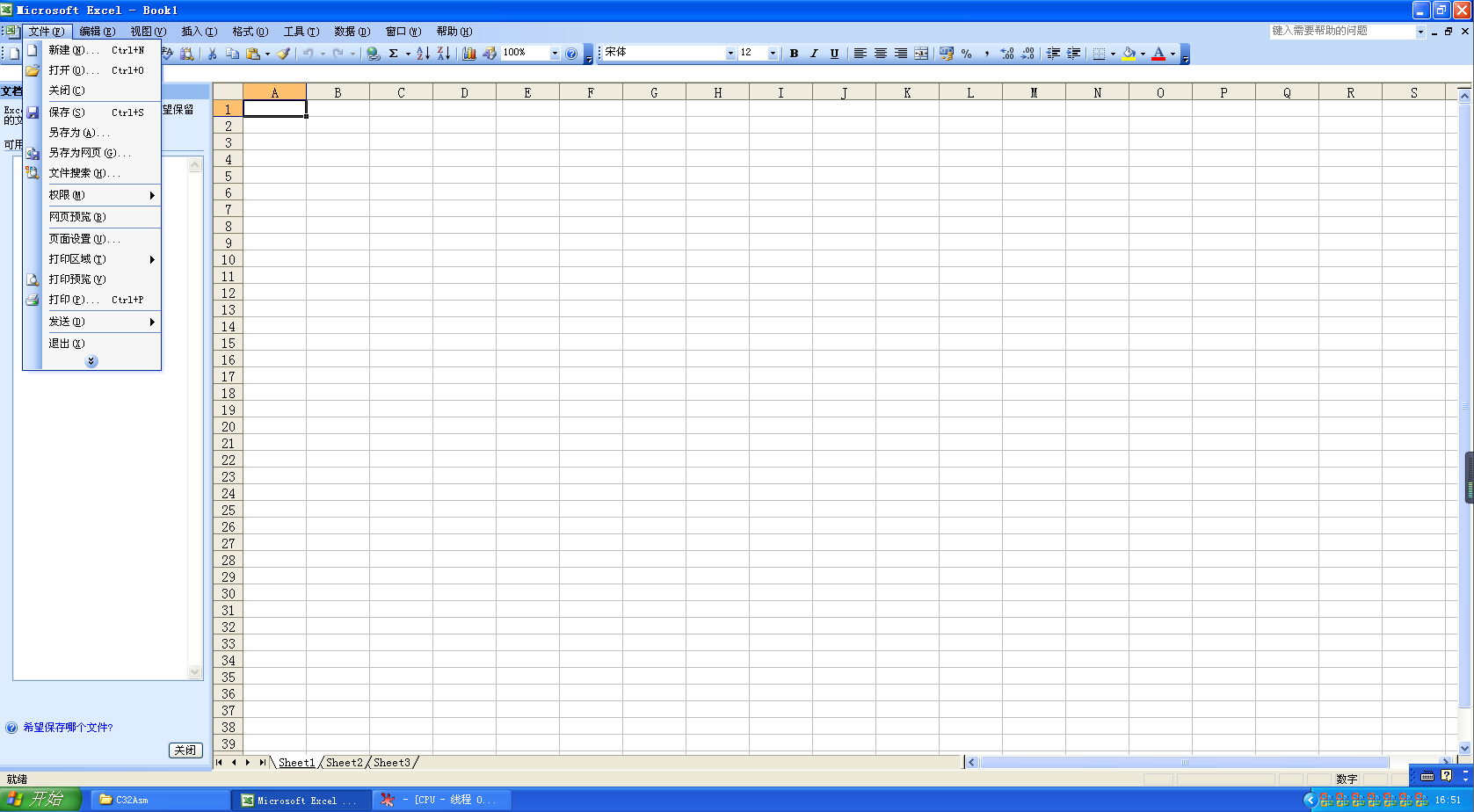The image size is (1474, 812).
Task: Click the Excel Help question mark icon
Action: point(571,54)
